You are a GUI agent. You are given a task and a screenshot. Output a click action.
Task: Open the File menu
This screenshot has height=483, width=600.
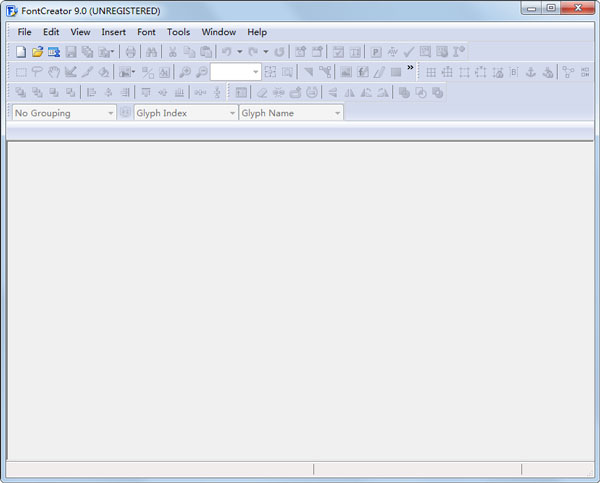pos(24,32)
